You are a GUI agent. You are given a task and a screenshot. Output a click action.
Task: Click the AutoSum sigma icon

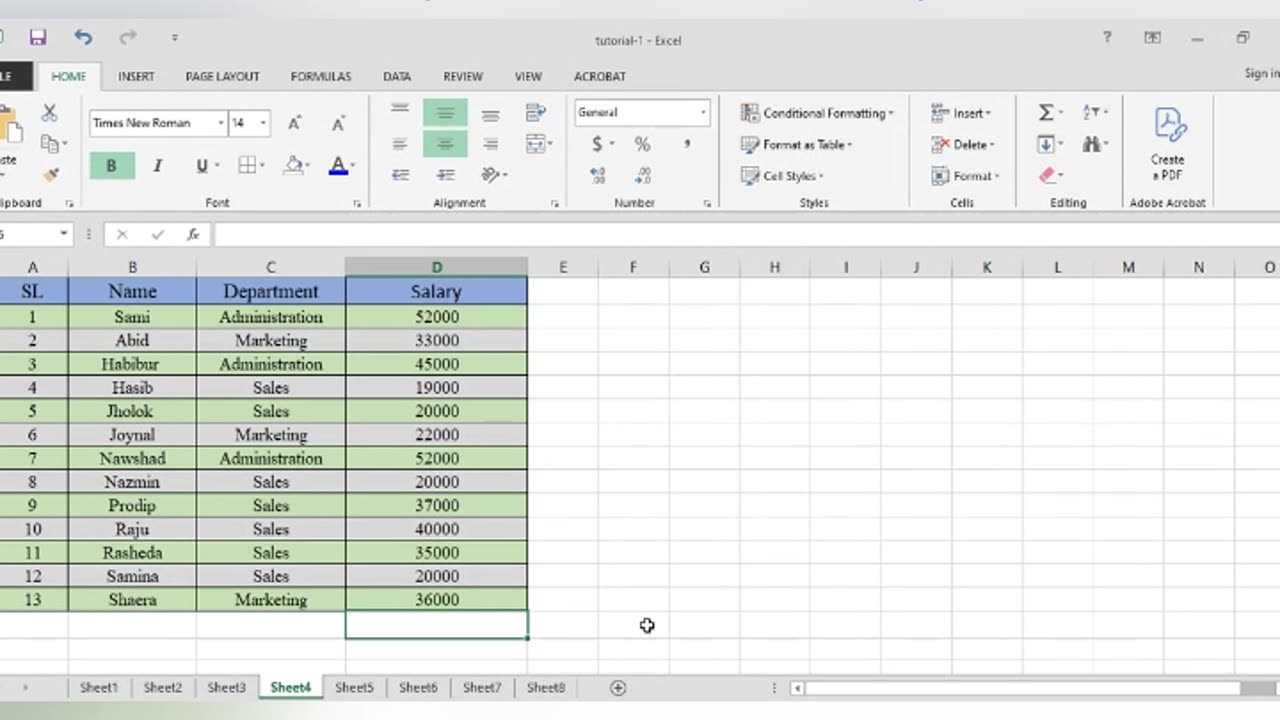(x=1046, y=113)
